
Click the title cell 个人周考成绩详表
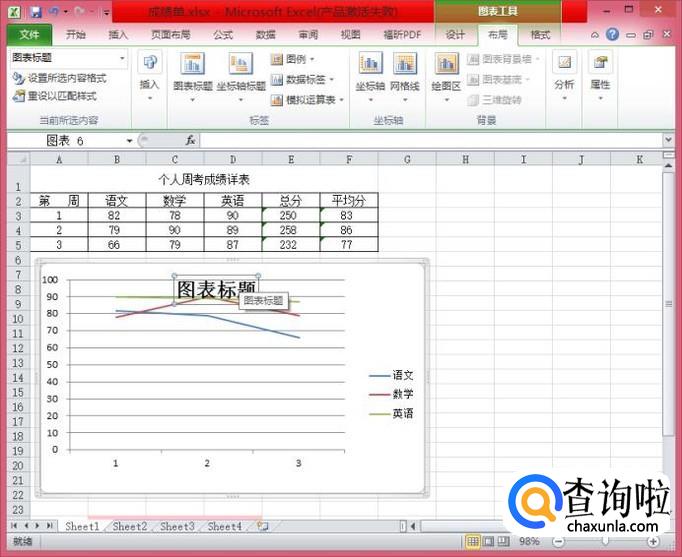click(204, 180)
